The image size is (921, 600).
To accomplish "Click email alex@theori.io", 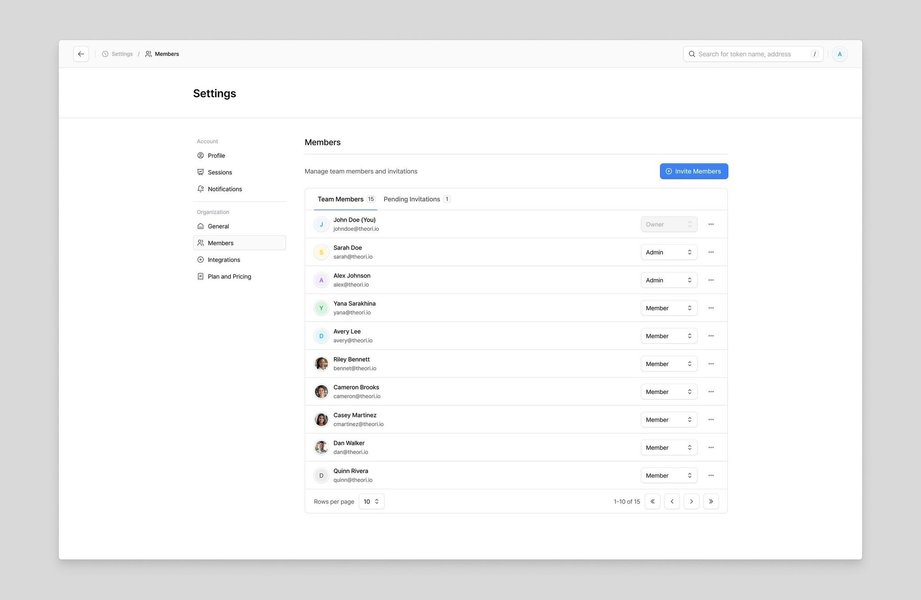I will tap(351, 285).
